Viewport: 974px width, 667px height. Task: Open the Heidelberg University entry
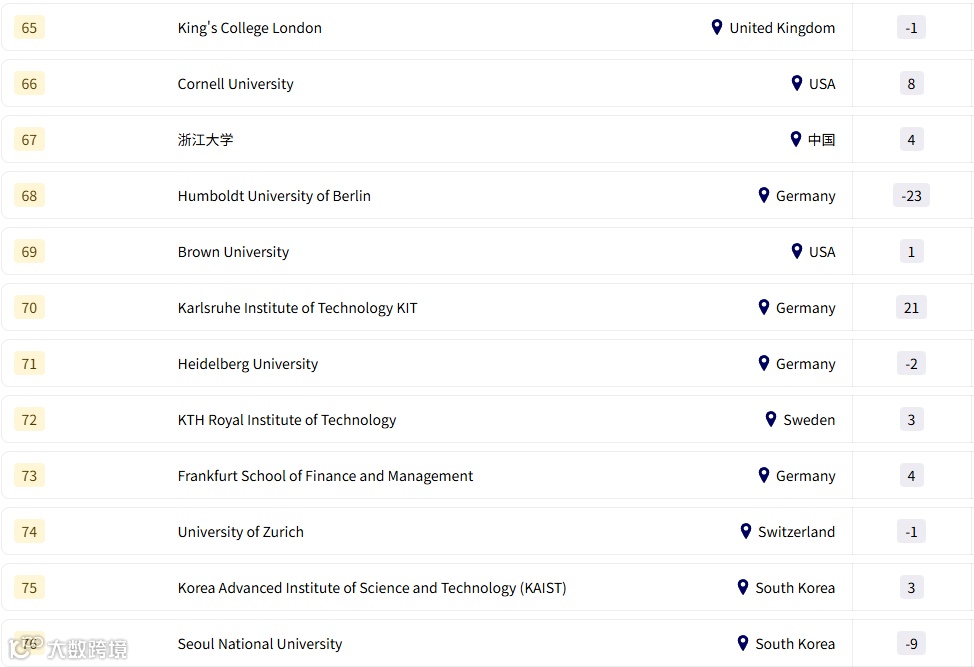247,364
